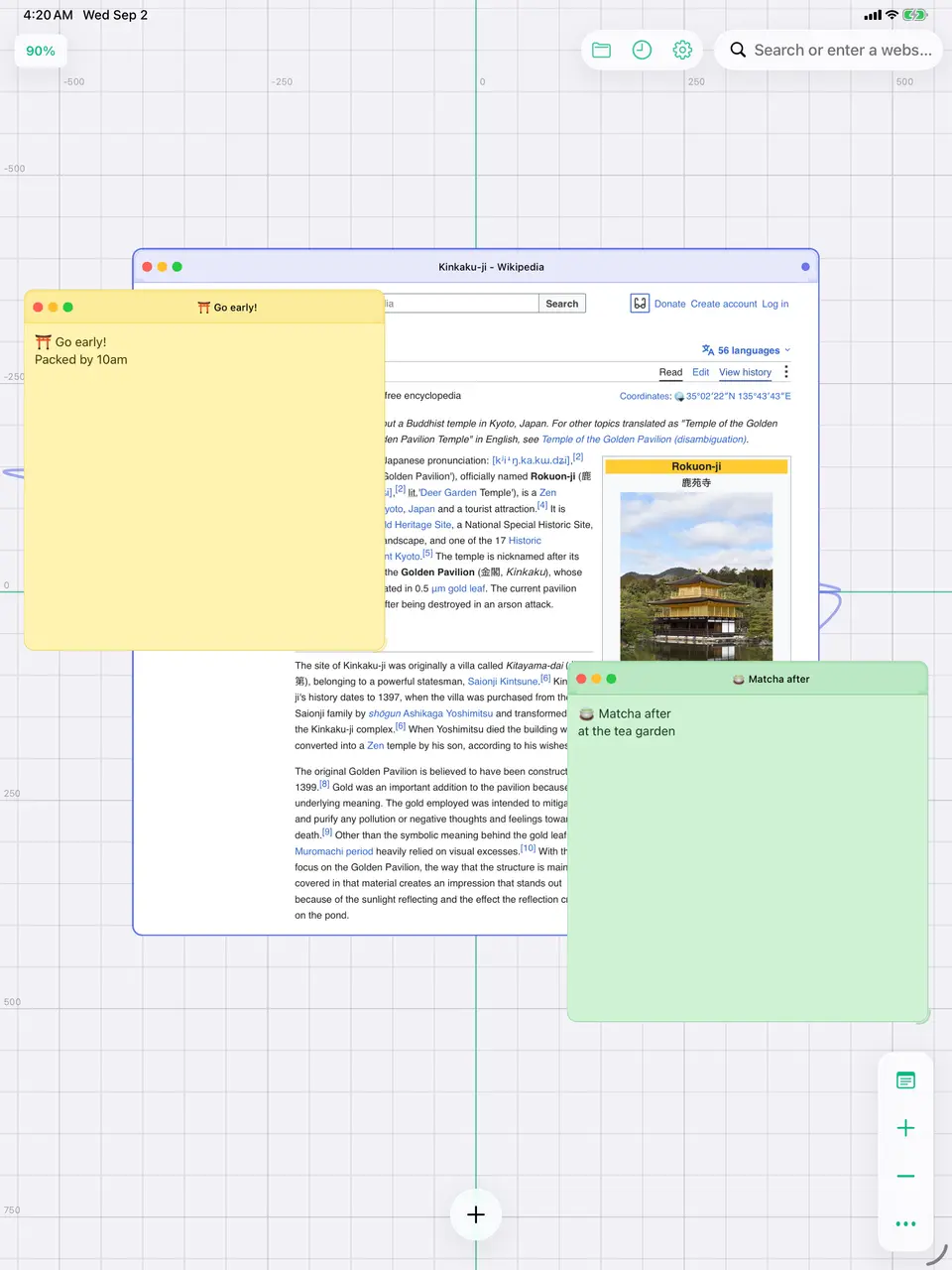This screenshot has width=952, height=1270.
Task: Click the purple dot in the Kinkaku-ji window title bar
Action: click(x=805, y=267)
